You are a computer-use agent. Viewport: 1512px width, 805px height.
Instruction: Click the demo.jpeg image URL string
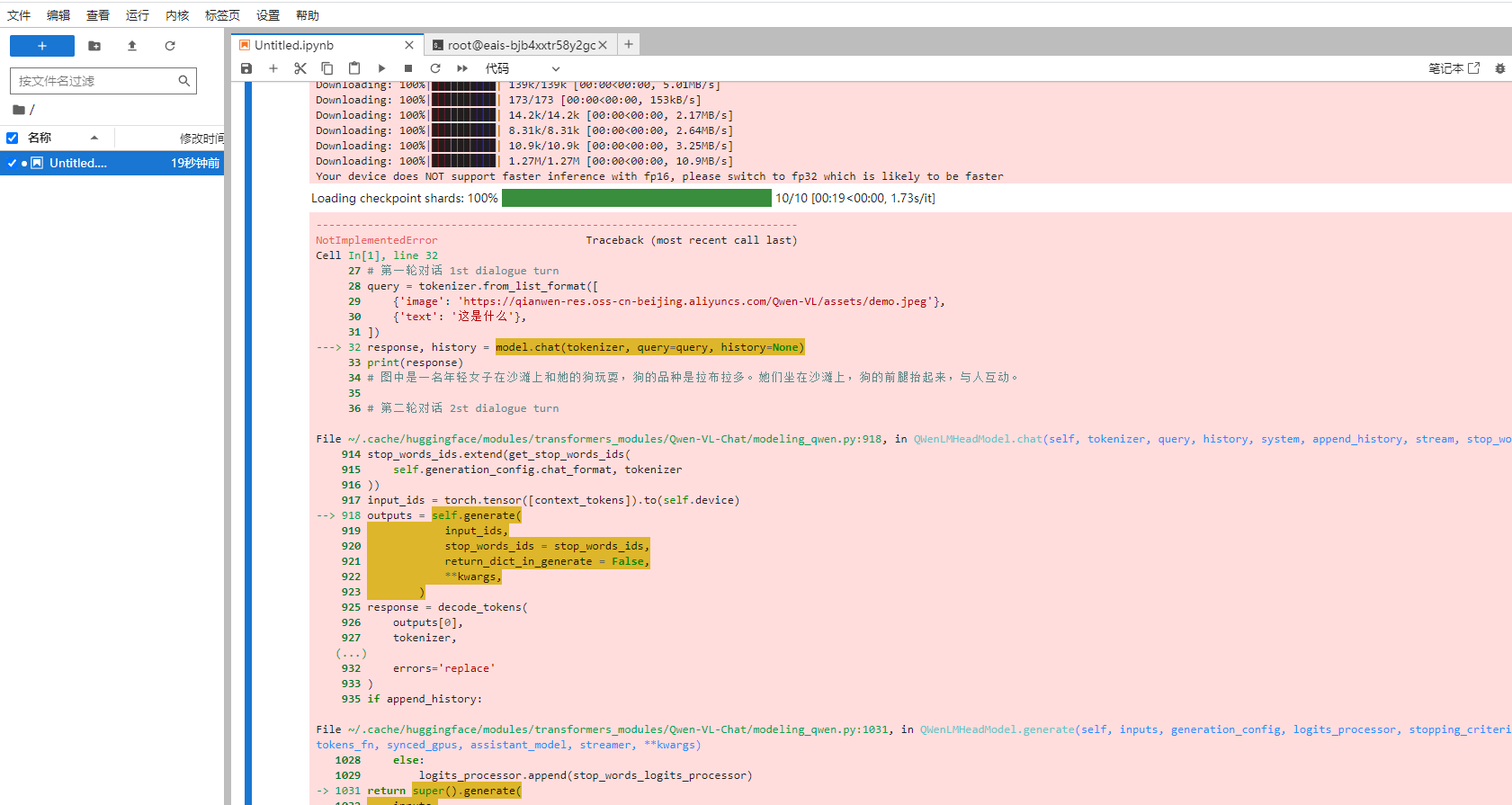coord(695,301)
